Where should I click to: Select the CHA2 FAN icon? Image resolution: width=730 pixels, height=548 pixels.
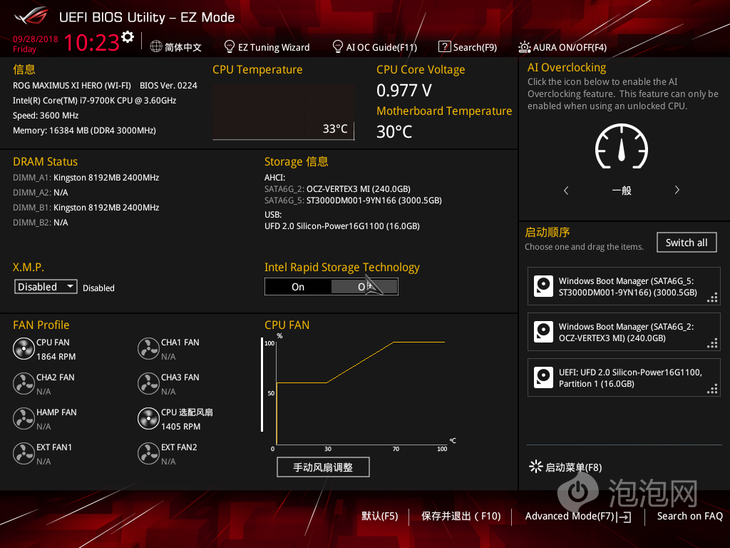point(24,384)
